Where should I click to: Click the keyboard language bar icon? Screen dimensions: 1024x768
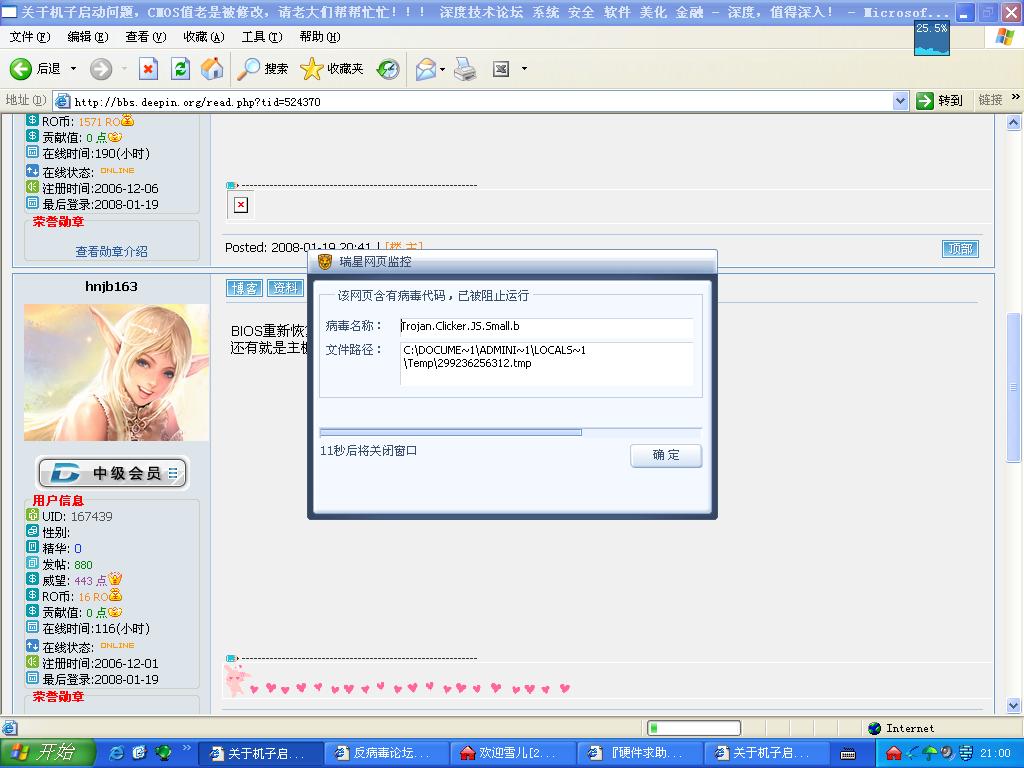click(848, 754)
